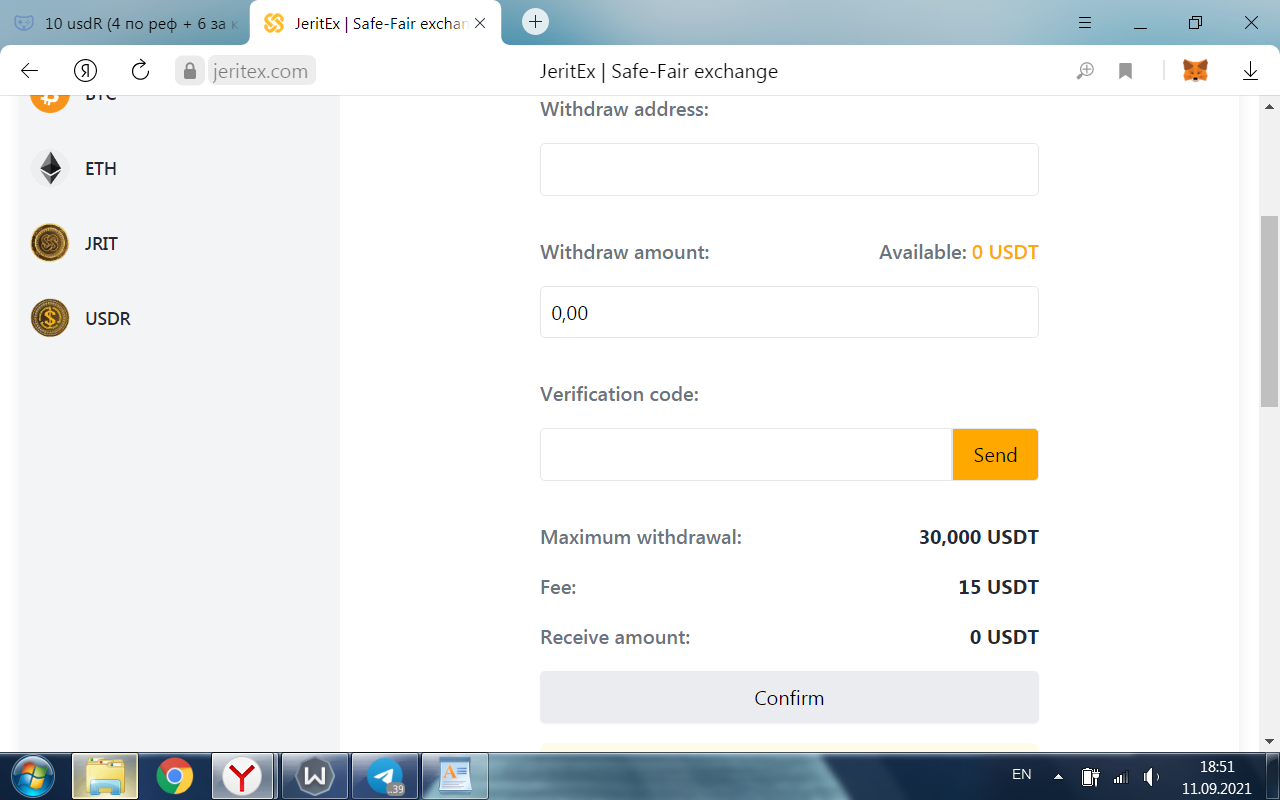Click the scrollbar up arrow
The image size is (1280, 800).
coord(1269,105)
